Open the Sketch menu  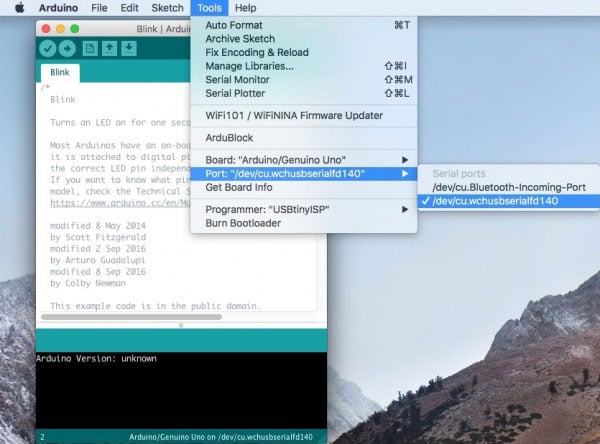pyautogui.click(x=167, y=8)
